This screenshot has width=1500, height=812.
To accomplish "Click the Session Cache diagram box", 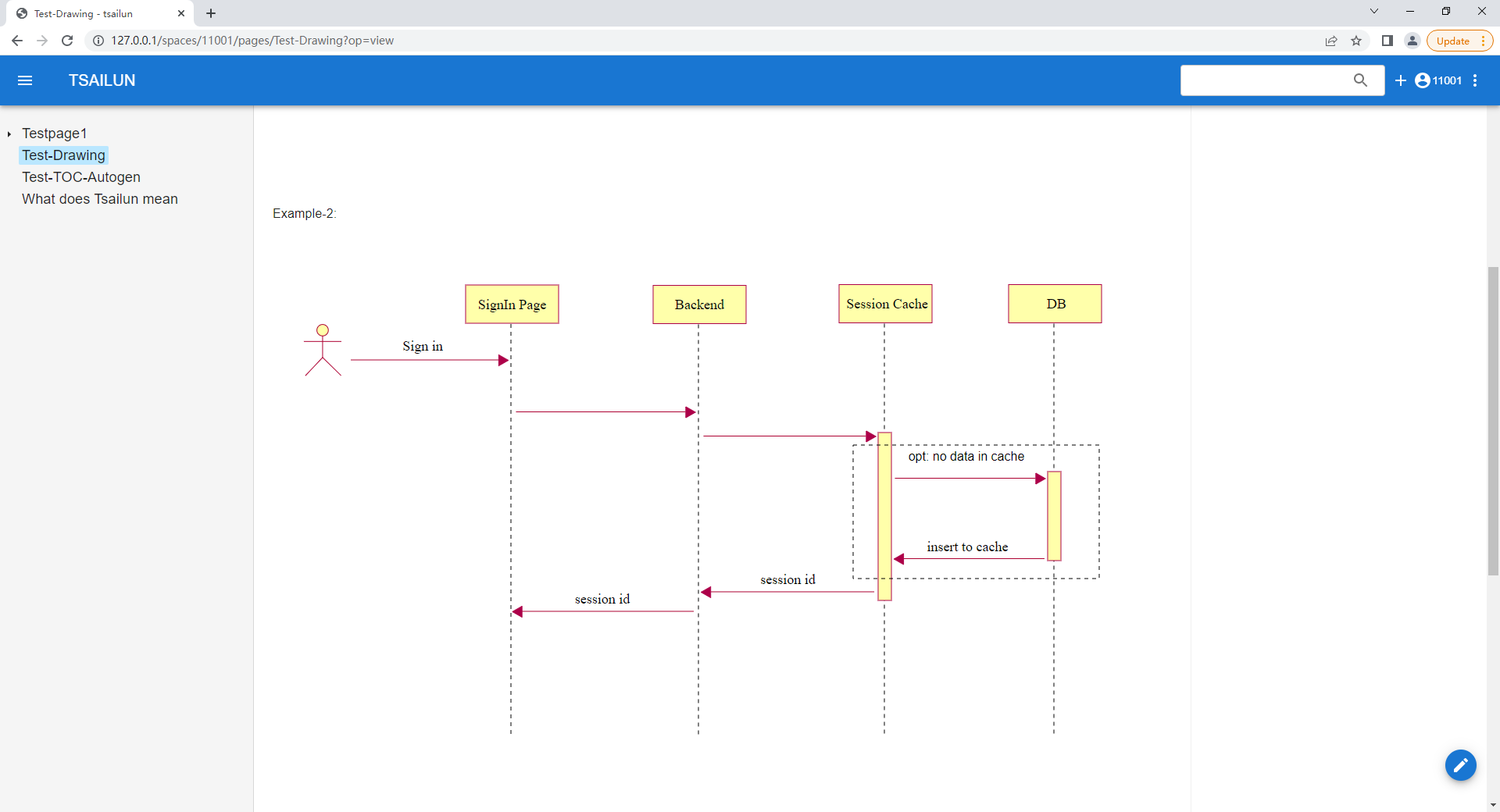I will coord(885,304).
